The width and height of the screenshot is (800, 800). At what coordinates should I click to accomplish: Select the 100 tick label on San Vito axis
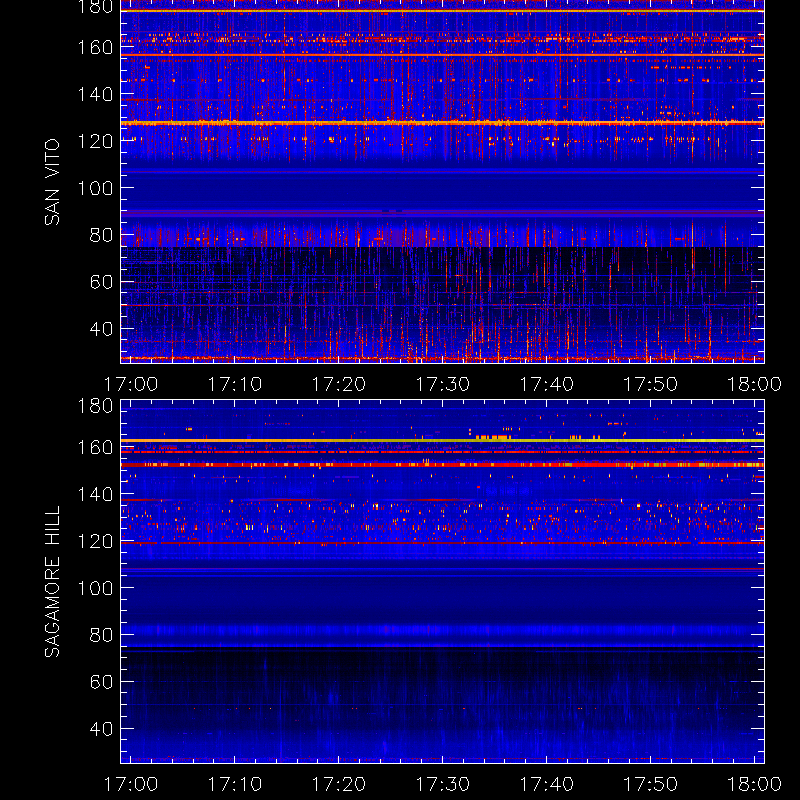point(95,188)
